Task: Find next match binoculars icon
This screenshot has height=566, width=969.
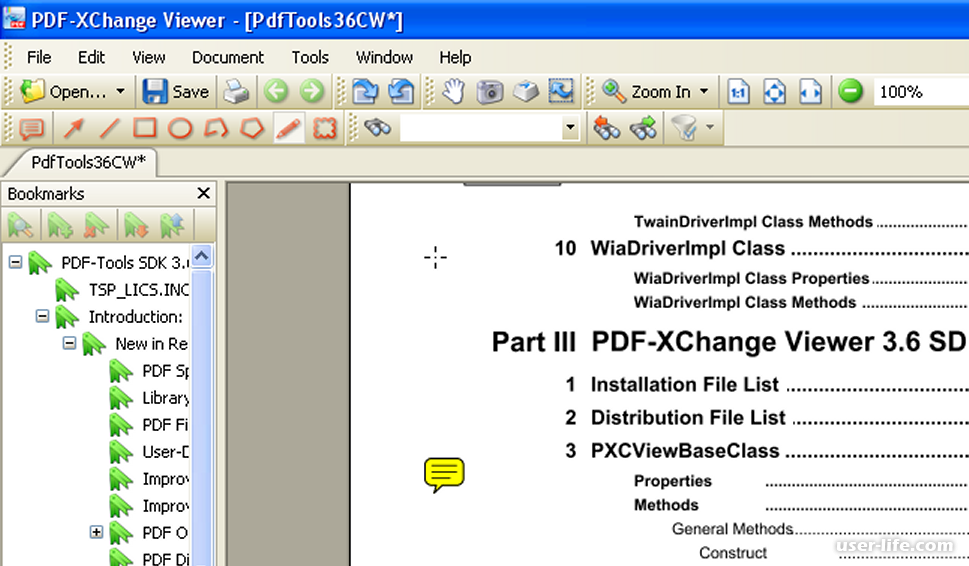Action: point(643,128)
